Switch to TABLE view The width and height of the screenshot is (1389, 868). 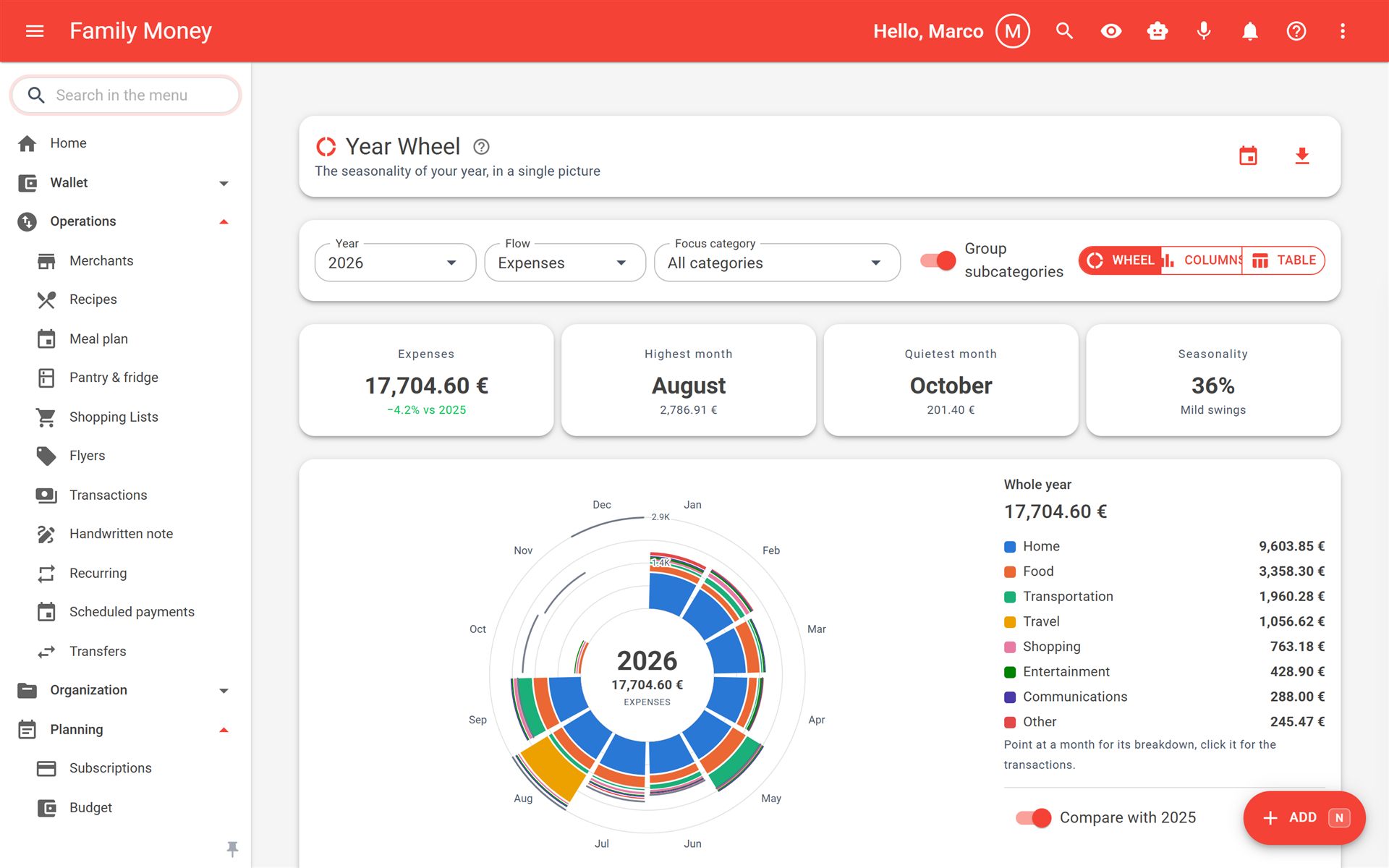click(1283, 260)
